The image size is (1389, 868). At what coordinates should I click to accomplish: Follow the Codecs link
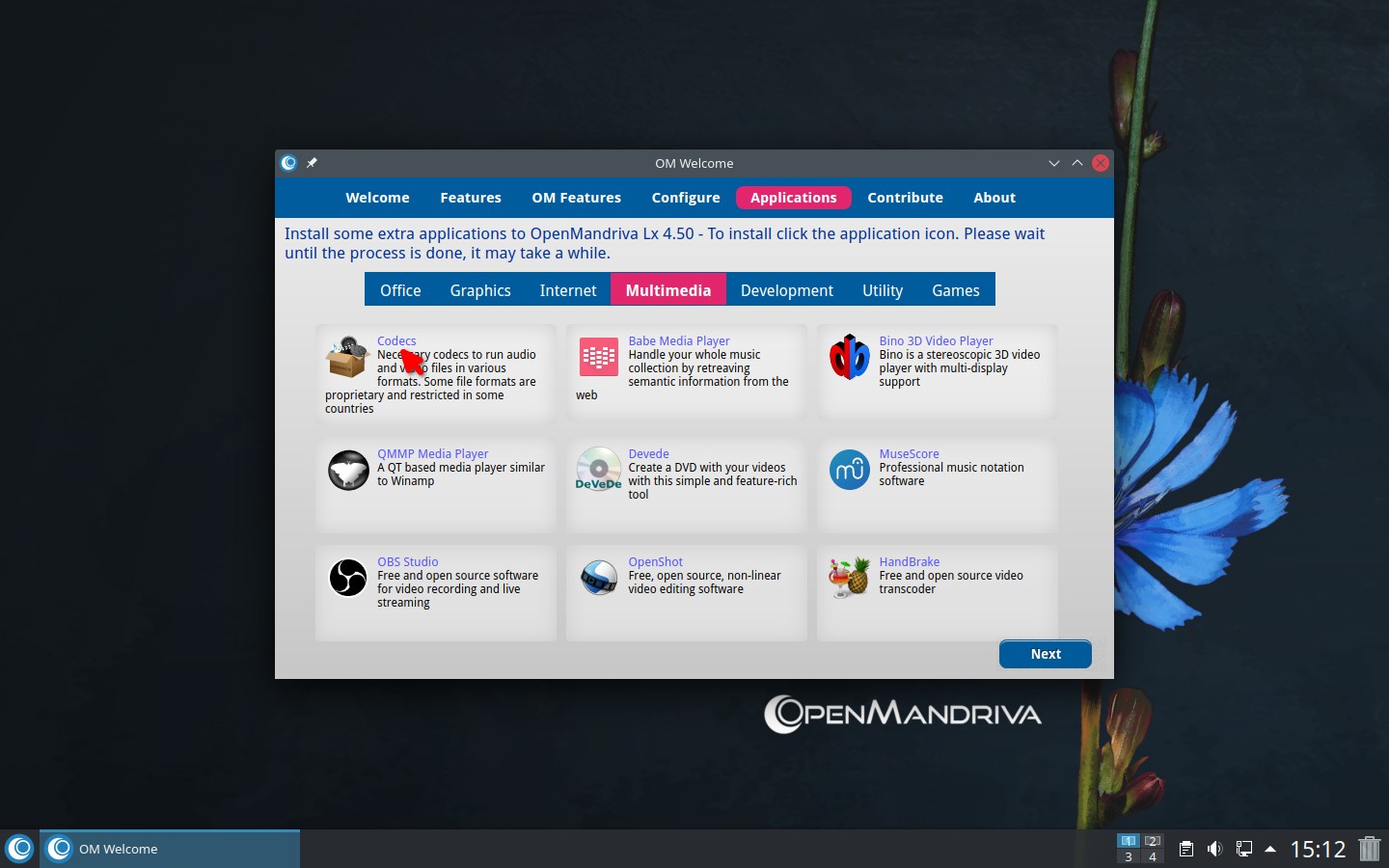(x=396, y=340)
